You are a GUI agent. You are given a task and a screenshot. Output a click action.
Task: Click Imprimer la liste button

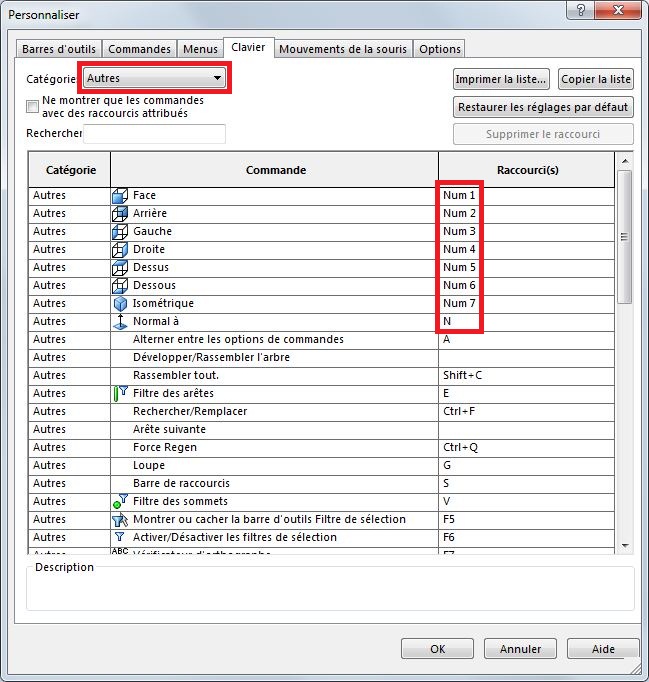(501, 79)
